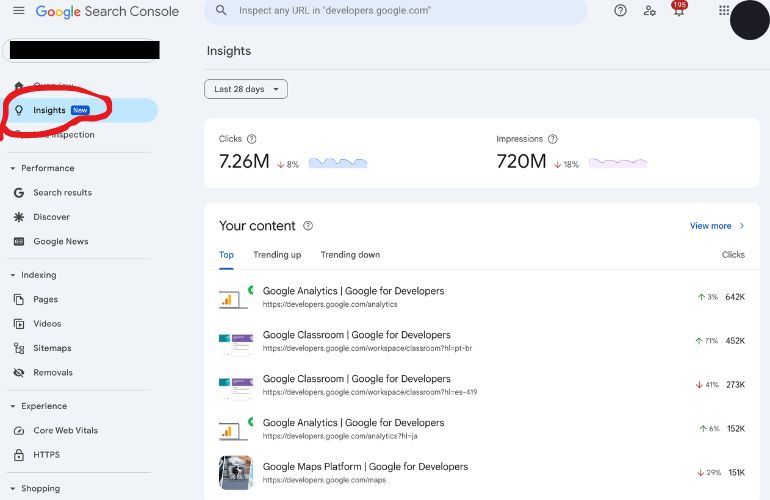The width and height of the screenshot is (770, 500).
Task: Open the help question mark icon
Action: pyautogui.click(x=620, y=10)
